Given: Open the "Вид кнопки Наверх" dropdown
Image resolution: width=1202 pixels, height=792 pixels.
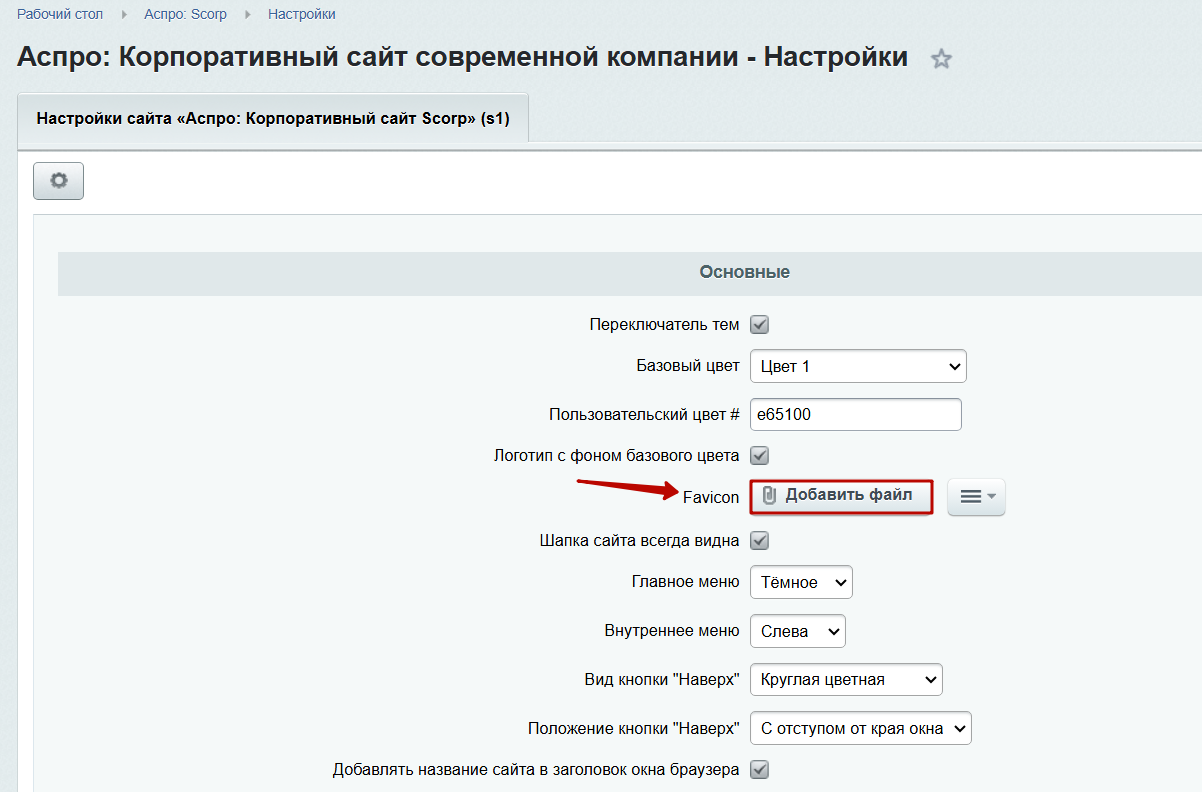Looking at the screenshot, I should (846, 680).
